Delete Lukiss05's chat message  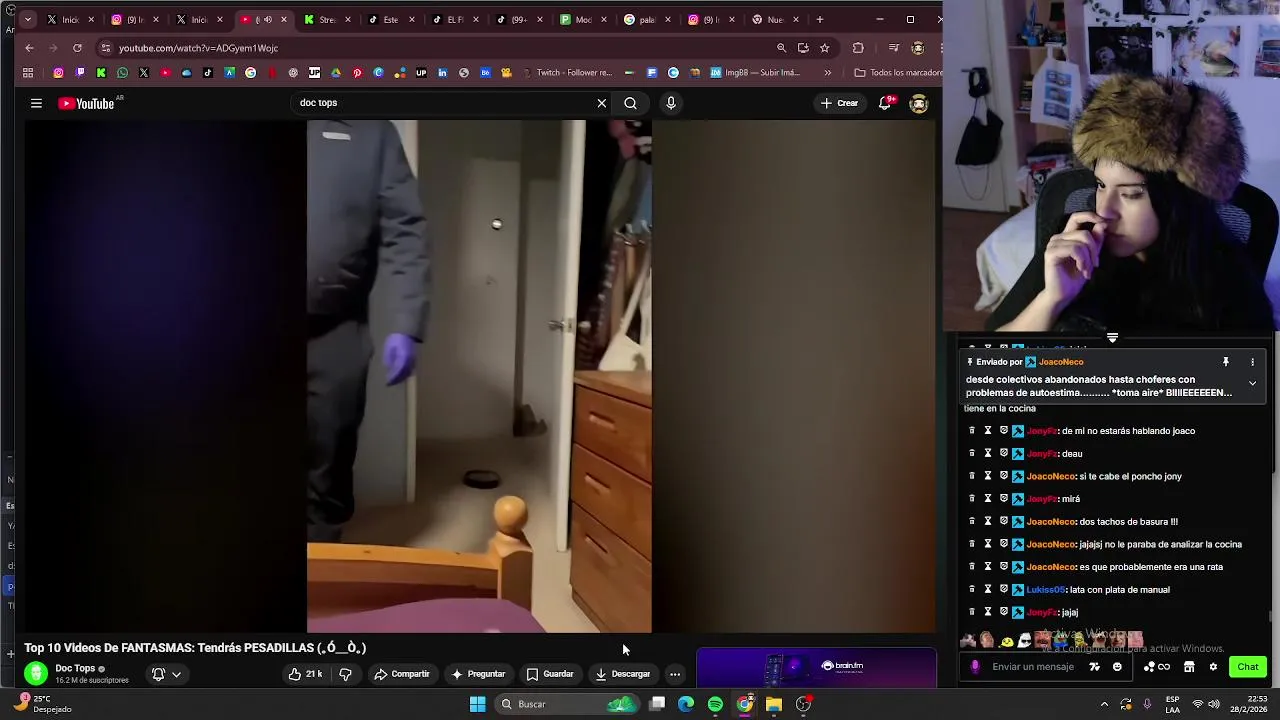coord(971,589)
